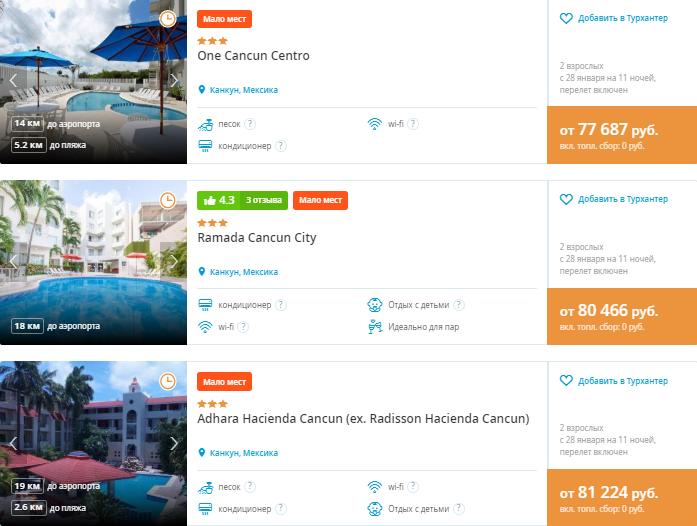
Task: Open the 4.3 rating reviews badge
Action: tap(242, 201)
